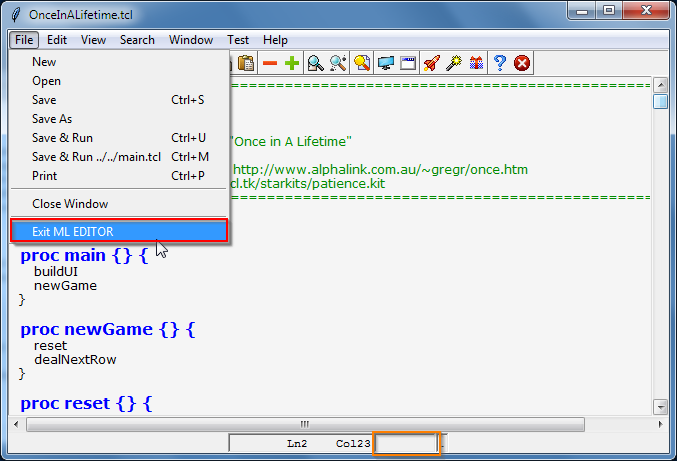Open help via blue question mark icon
677x461 pixels.
click(x=500, y=63)
